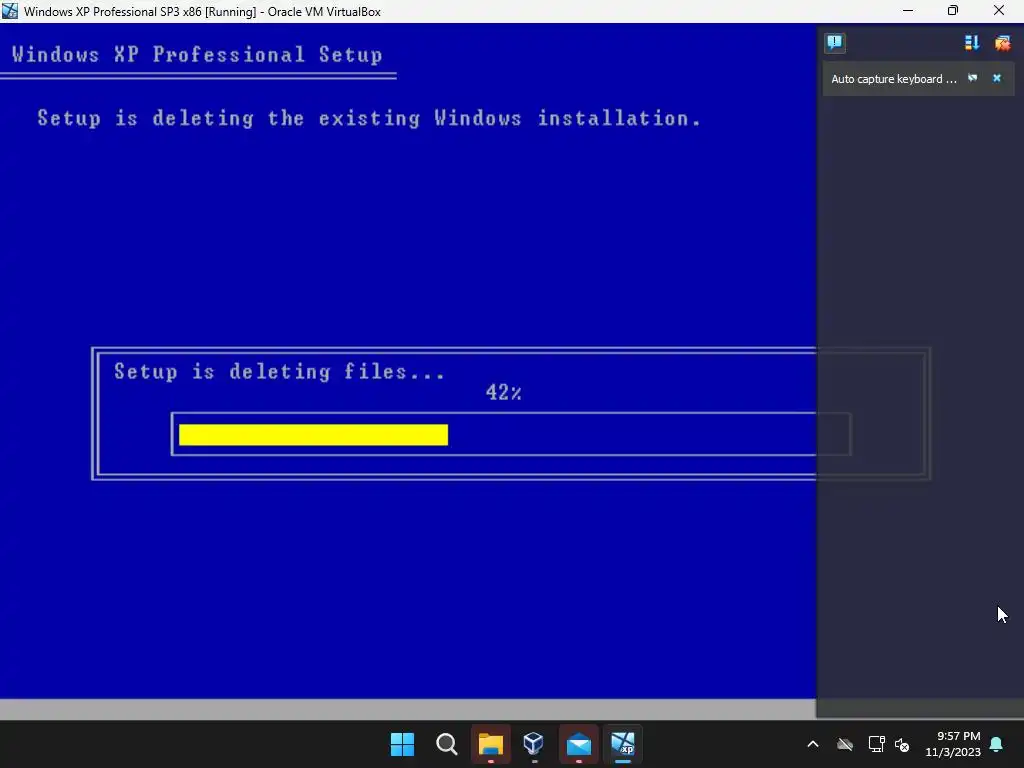Minimize the VirtualBox window
Viewport: 1024px width, 768px height.
point(908,11)
